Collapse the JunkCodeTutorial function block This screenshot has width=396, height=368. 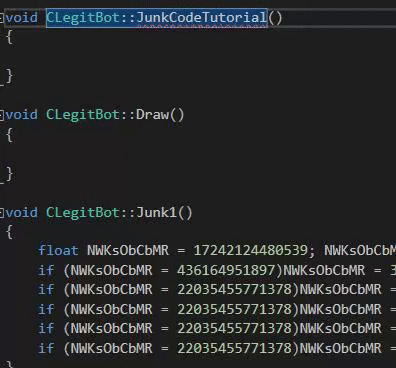click(x=2, y=18)
